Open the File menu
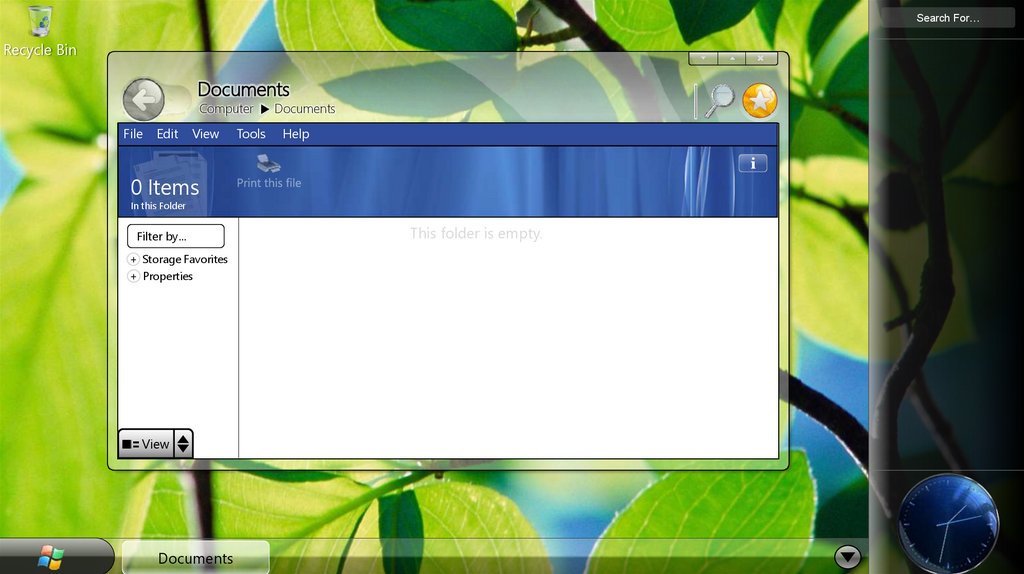The image size is (1024, 574). (x=133, y=134)
